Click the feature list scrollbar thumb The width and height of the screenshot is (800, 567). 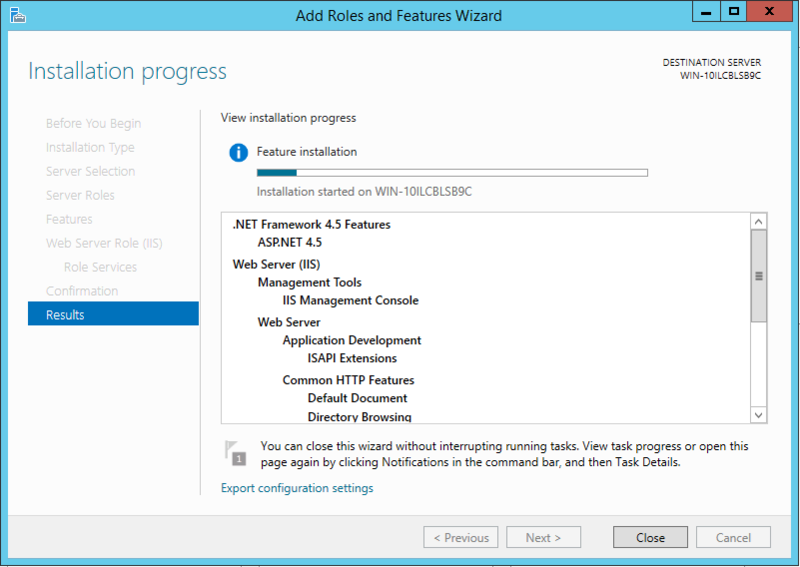tap(758, 276)
